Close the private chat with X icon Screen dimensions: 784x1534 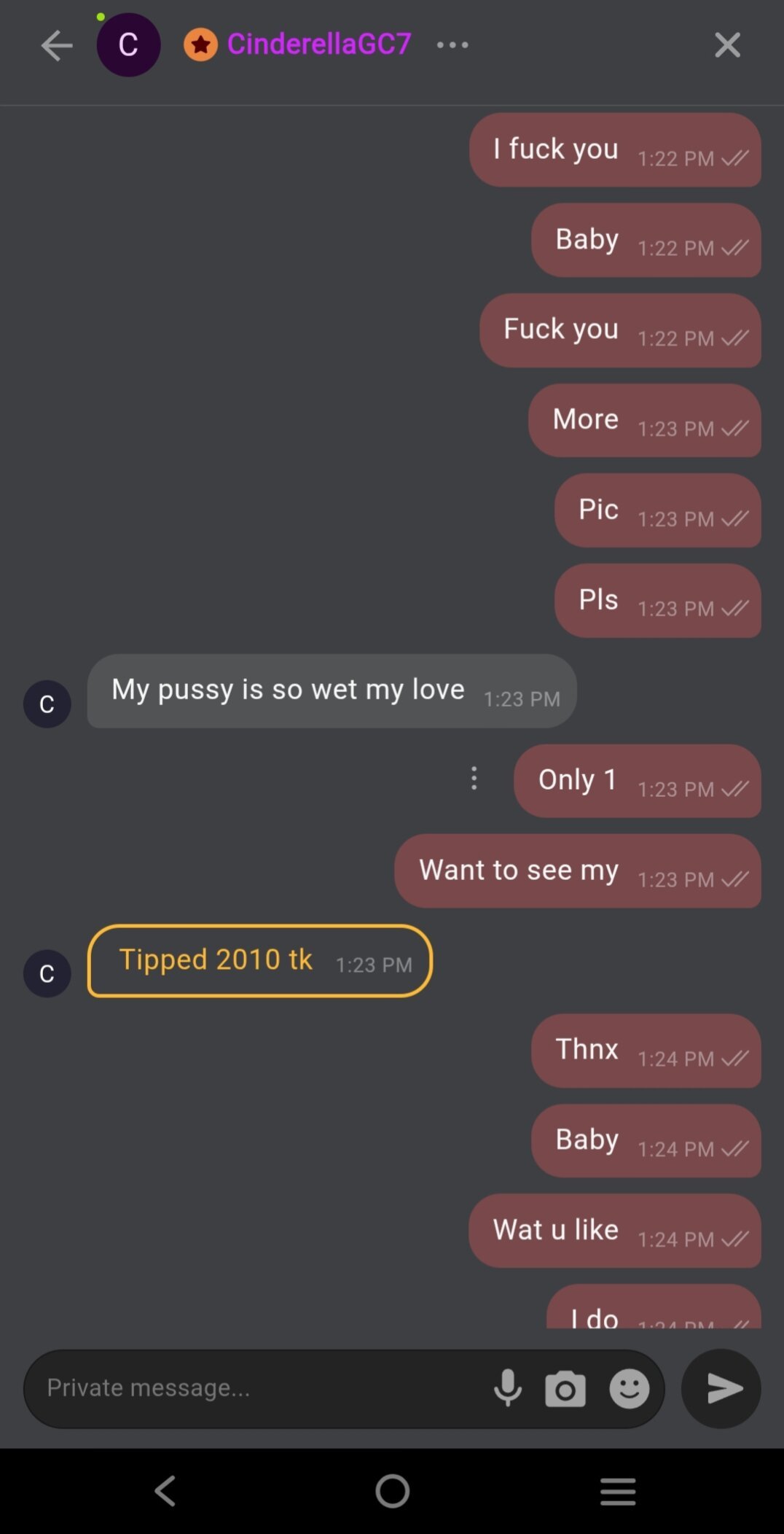727,44
